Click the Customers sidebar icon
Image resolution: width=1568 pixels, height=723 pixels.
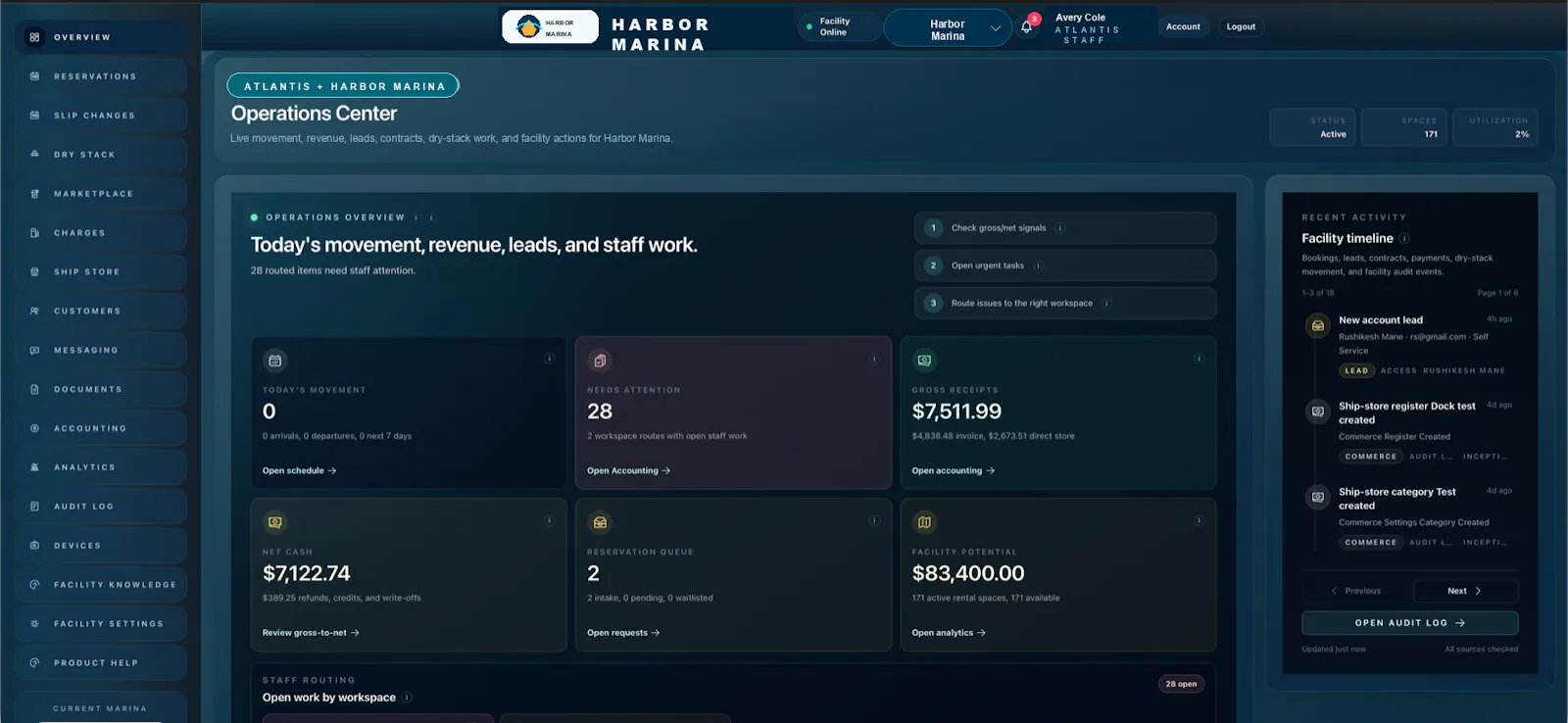(34, 312)
